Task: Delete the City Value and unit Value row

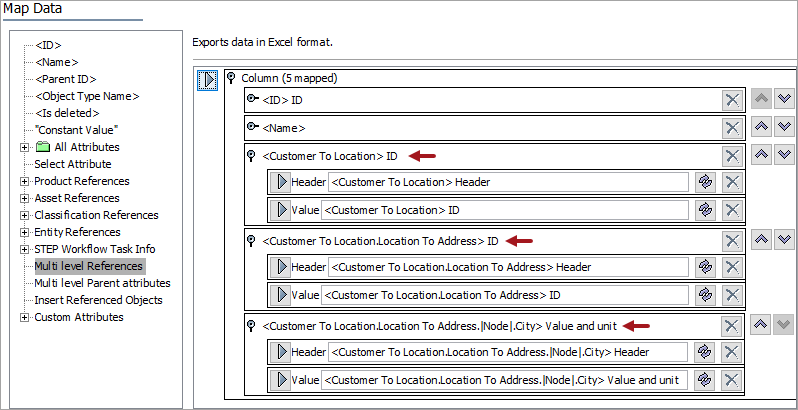Action: 732,379
